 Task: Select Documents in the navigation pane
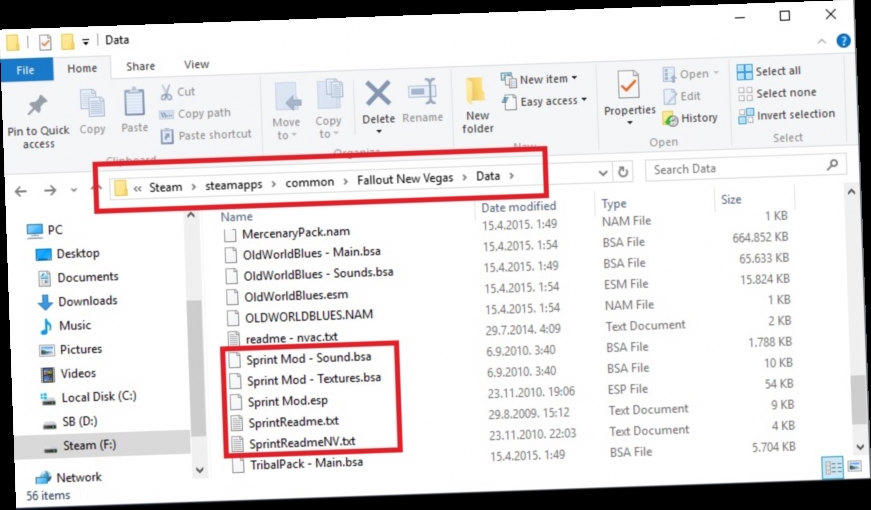[78, 277]
